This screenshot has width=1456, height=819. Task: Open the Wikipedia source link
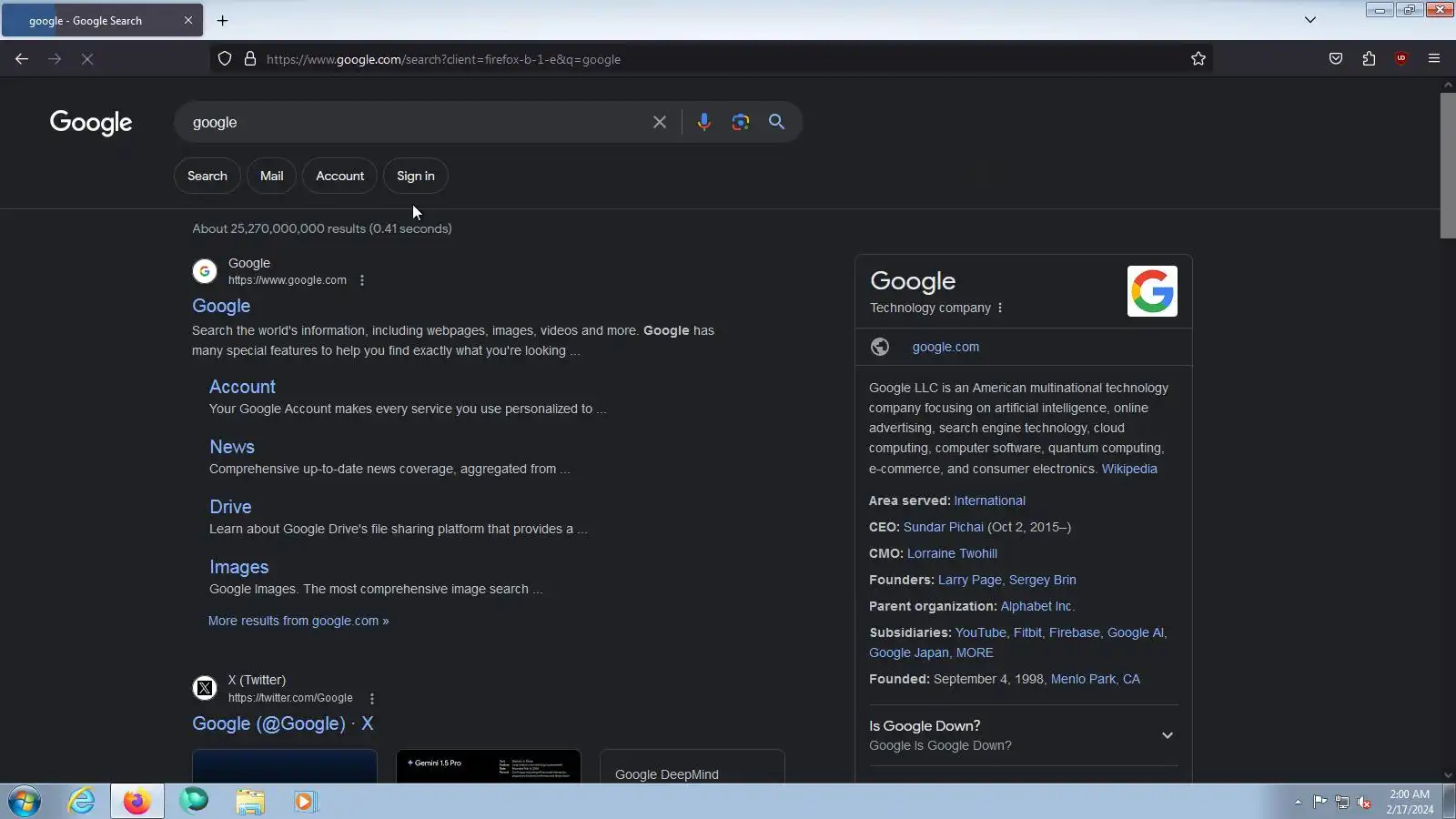(x=1129, y=469)
